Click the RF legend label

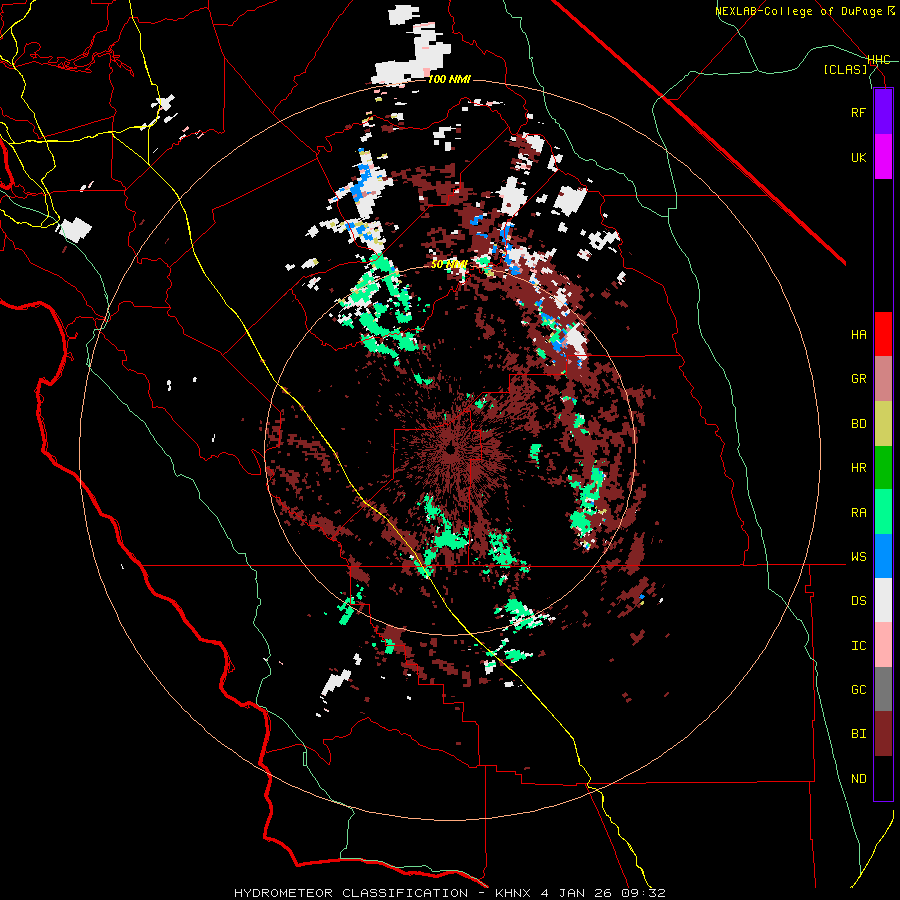[x=858, y=112]
